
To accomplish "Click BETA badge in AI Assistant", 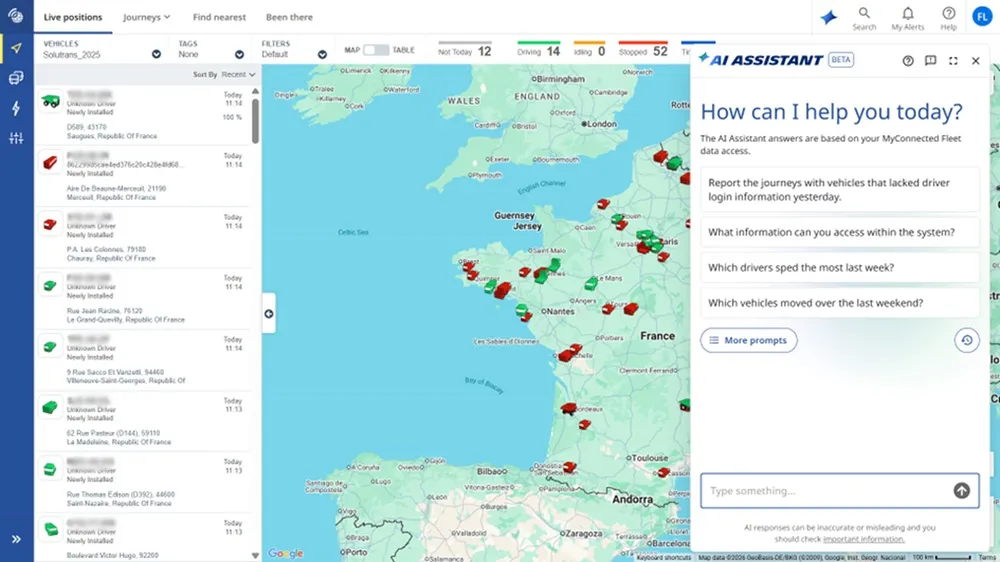I will click(841, 60).
